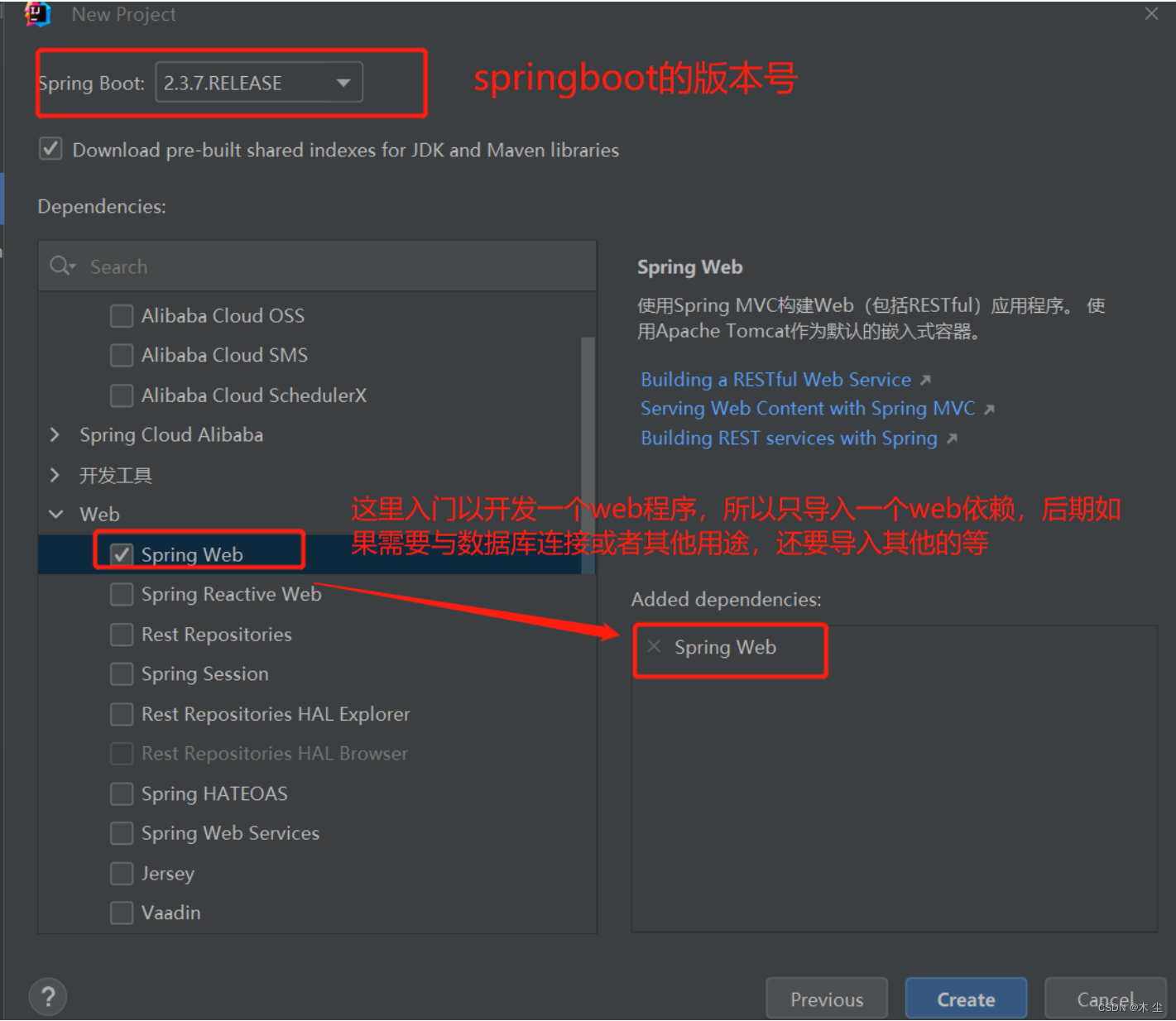Screen dimensions: 1176x1021
Task: Remove Spring Web from added dependencies
Action: [654, 646]
